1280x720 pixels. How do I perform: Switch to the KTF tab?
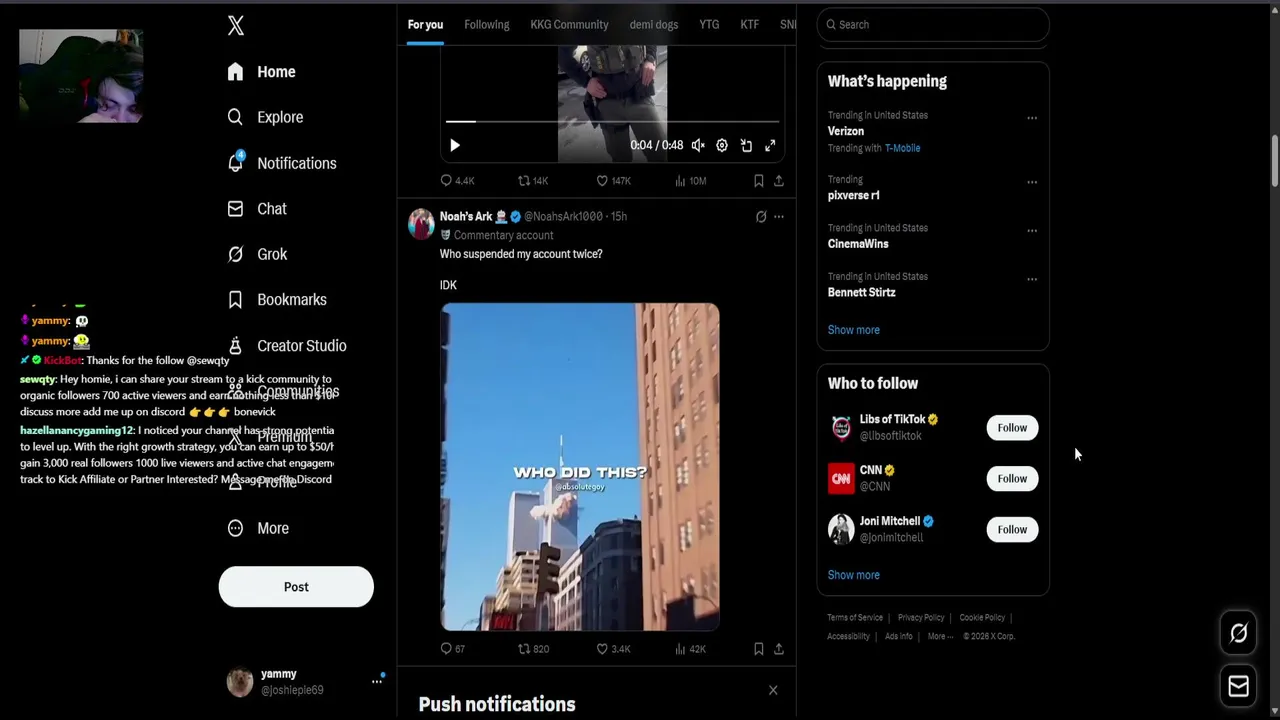pos(749,25)
